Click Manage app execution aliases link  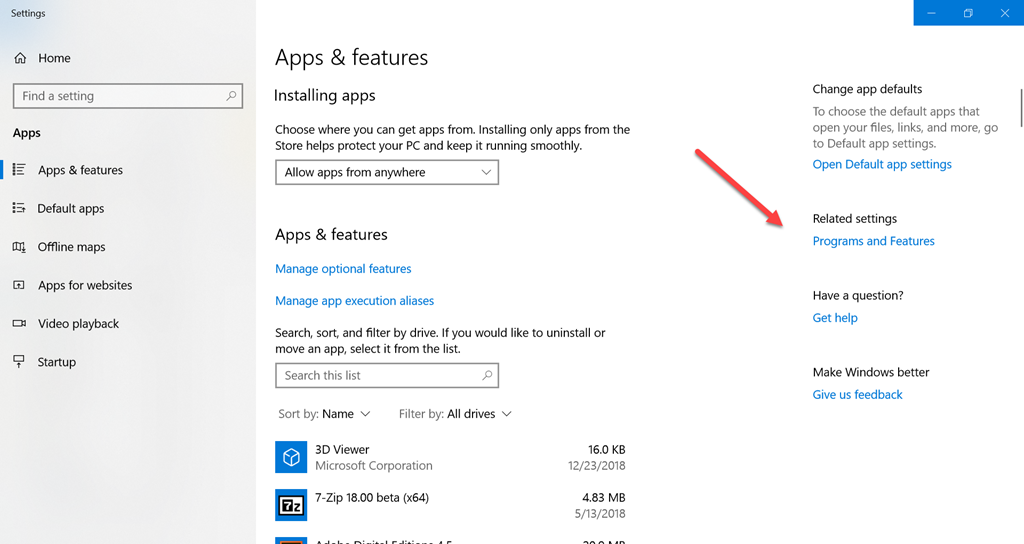point(354,301)
